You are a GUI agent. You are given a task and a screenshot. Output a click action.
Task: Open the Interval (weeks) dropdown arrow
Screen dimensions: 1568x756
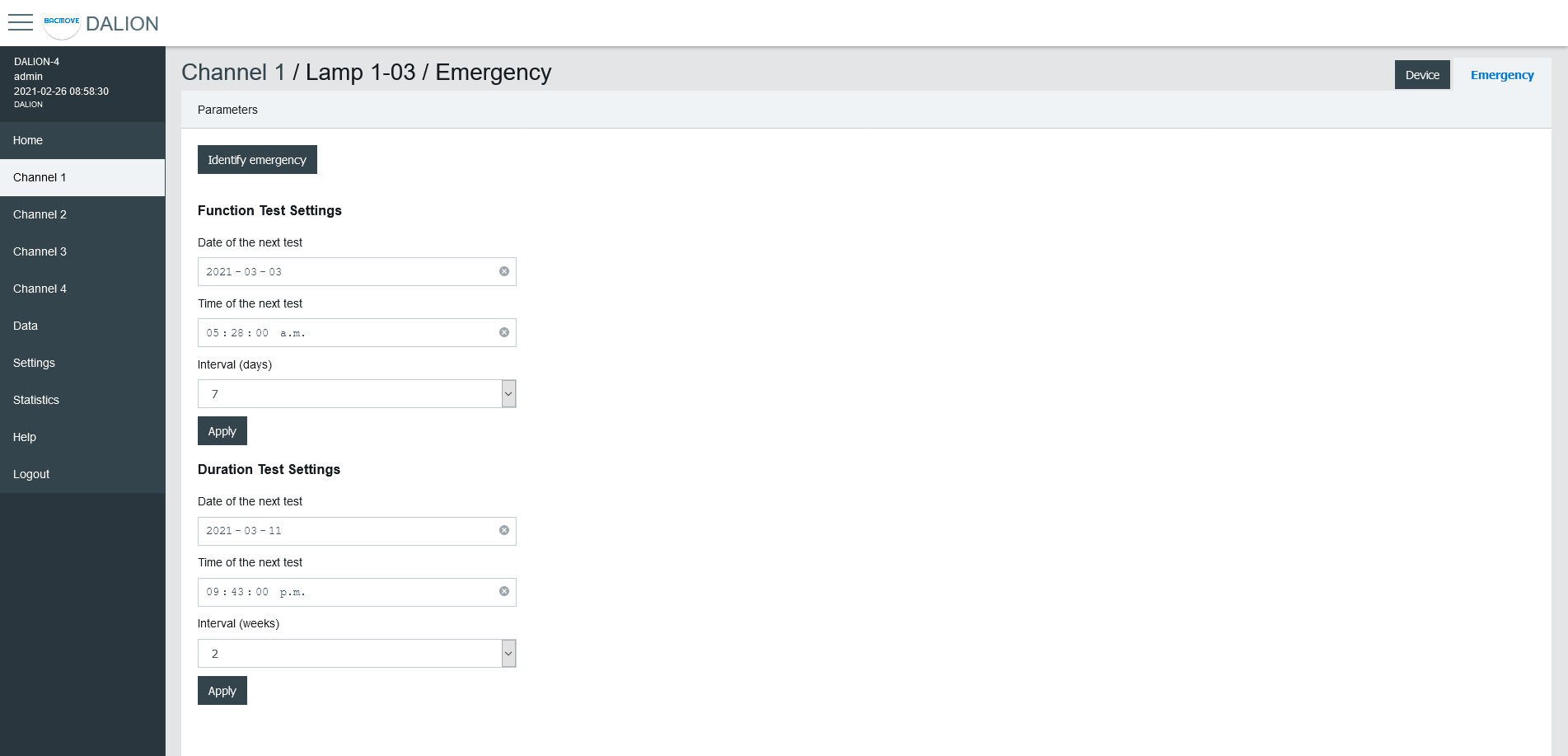point(509,653)
